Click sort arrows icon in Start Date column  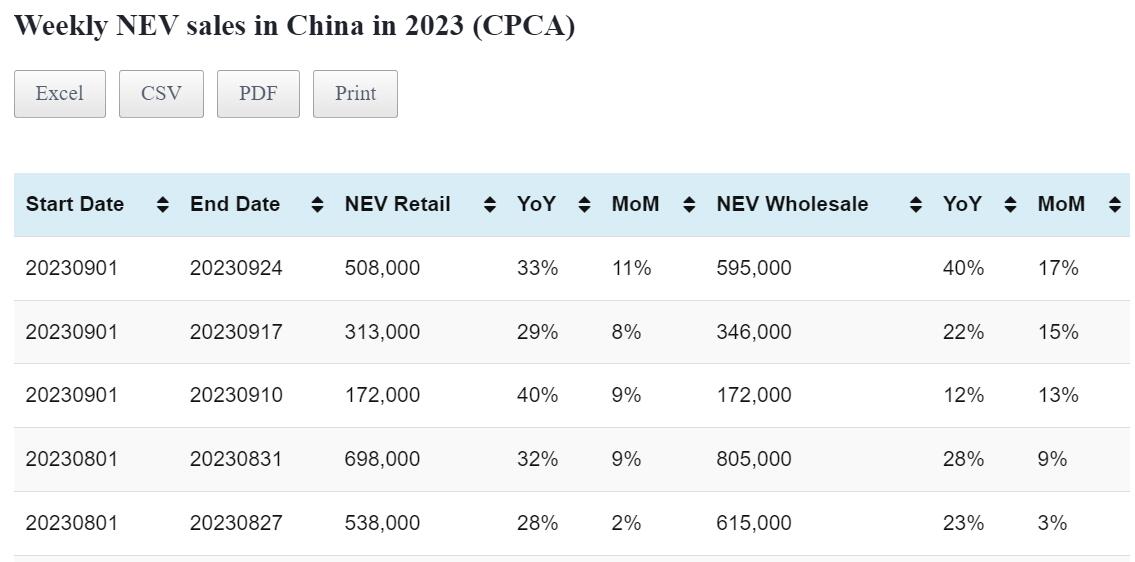(163, 205)
